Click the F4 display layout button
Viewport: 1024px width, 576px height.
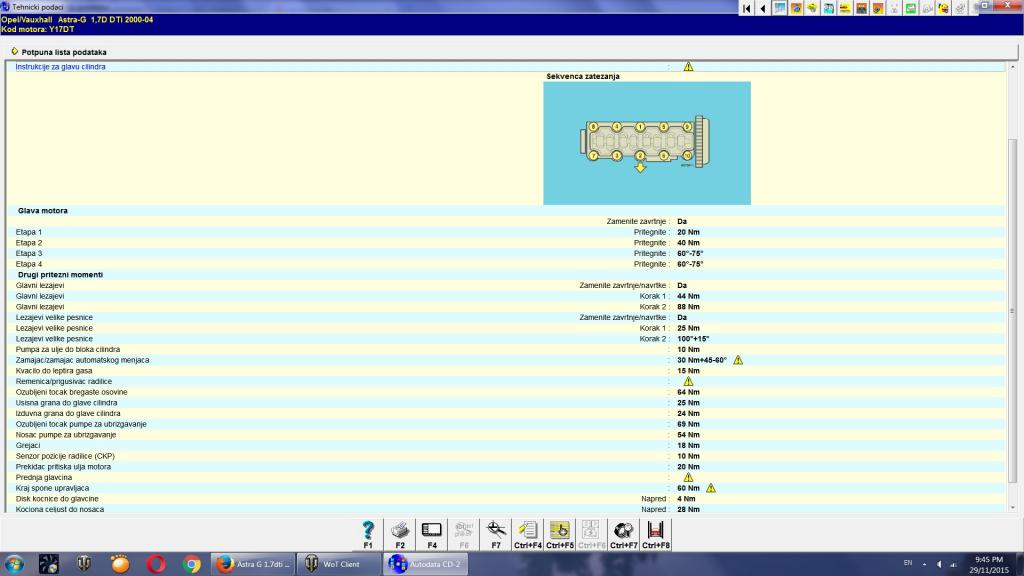pyautogui.click(x=432, y=534)
